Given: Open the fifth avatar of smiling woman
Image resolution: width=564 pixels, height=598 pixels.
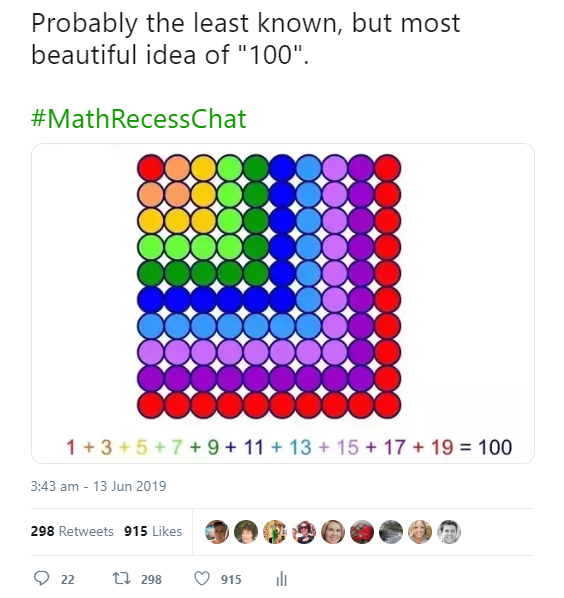Looking at the screenshot, I should [333, 532].
